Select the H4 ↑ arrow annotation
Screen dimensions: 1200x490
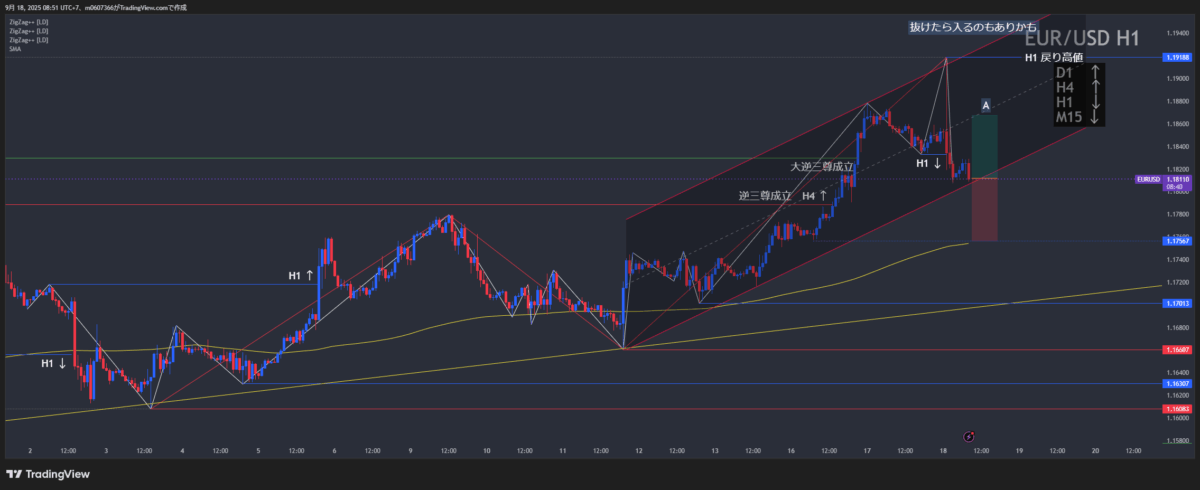tap(814, 196)
